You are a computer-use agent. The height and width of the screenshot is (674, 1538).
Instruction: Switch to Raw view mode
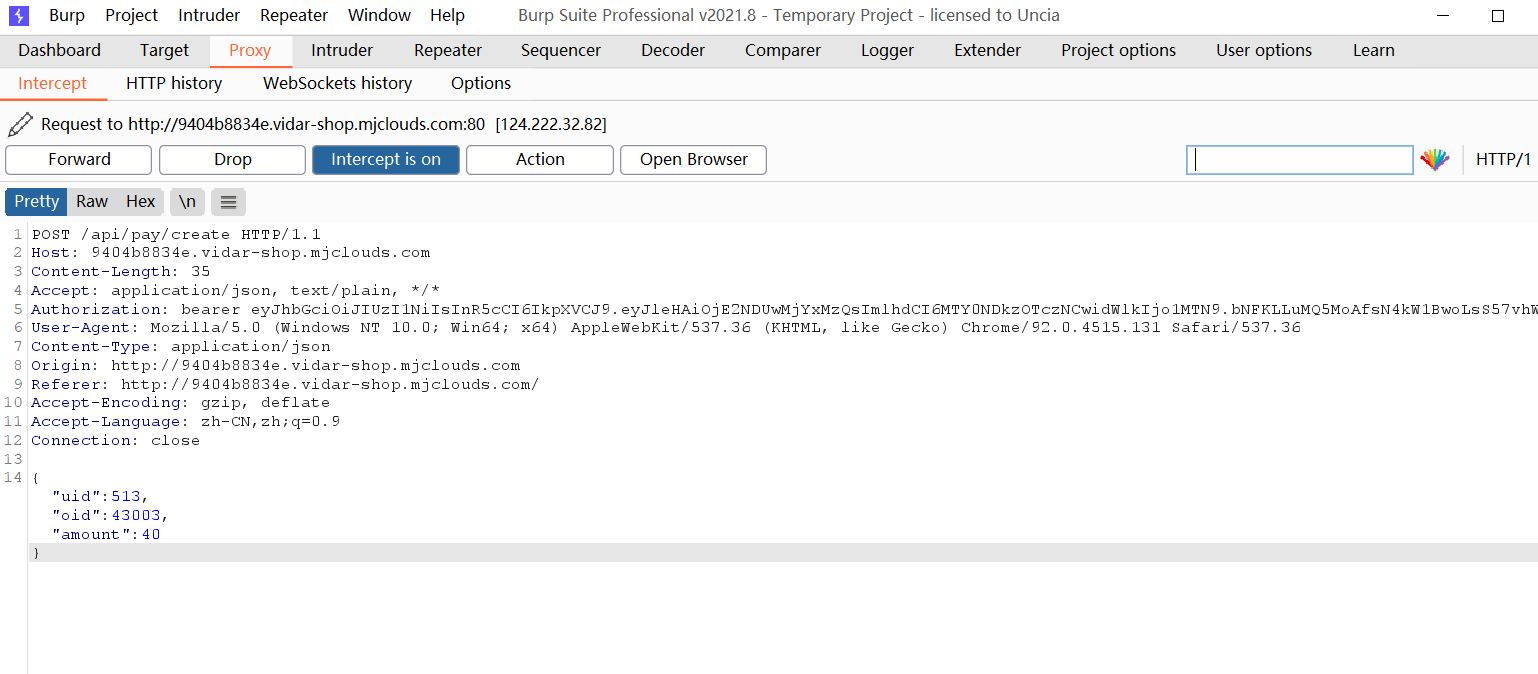pos(92,202)
